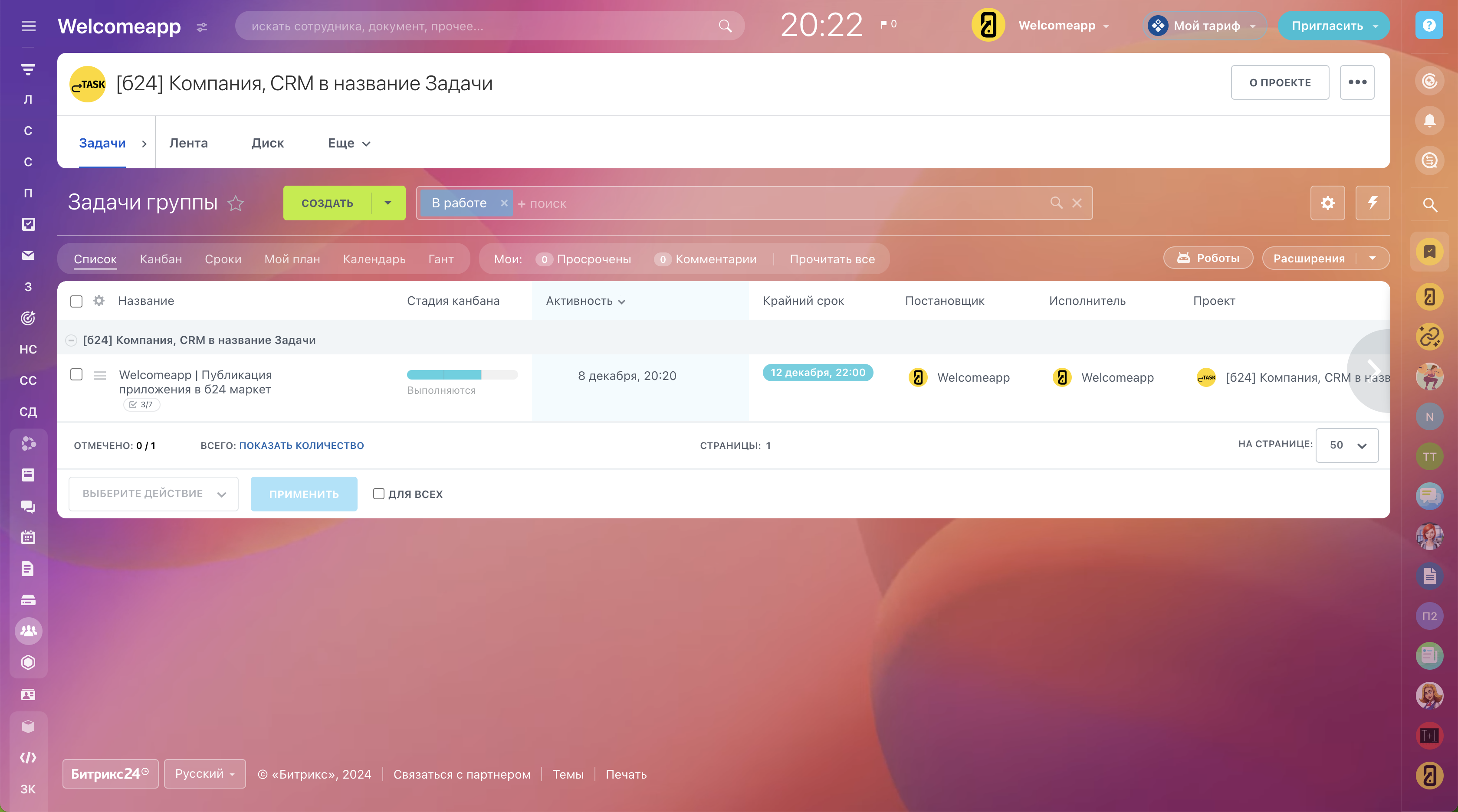
Task: Open task list settings gear button
Action: coord(1327,203)
